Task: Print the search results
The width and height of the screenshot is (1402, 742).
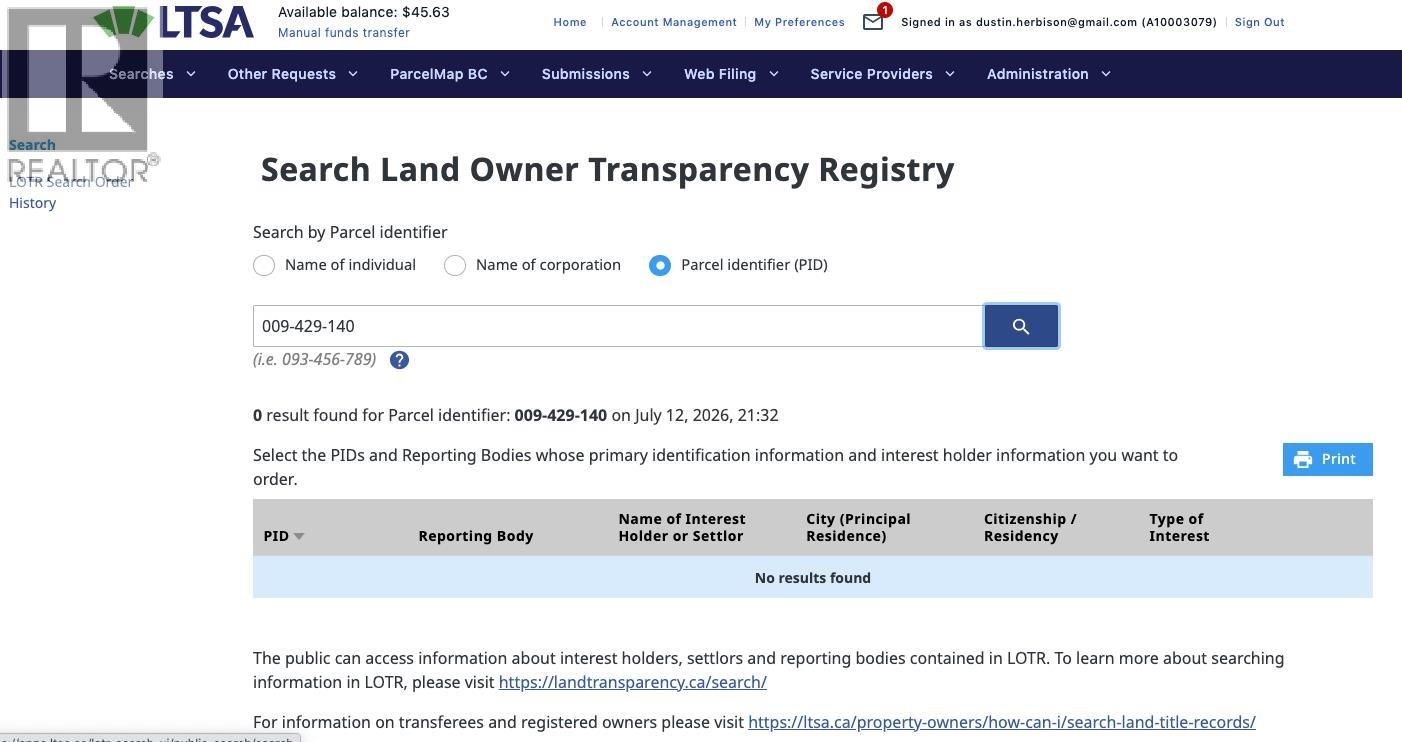Action: tap(1327, 459)
